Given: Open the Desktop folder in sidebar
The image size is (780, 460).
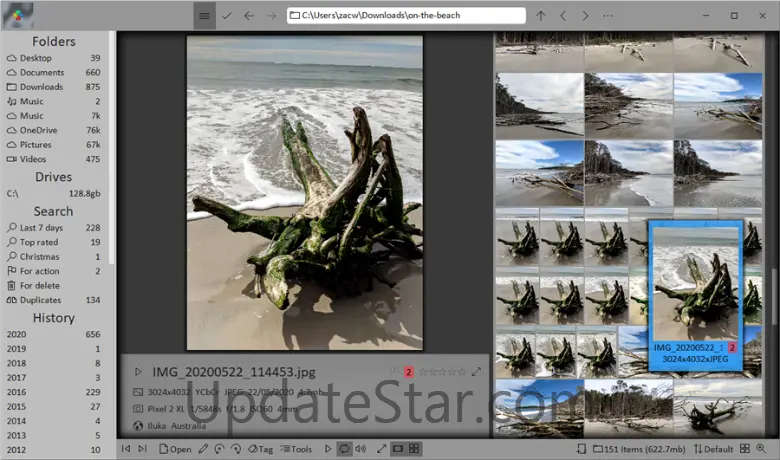Looking at the screenshot, I should pyautogui.click(x=53, y=58).
